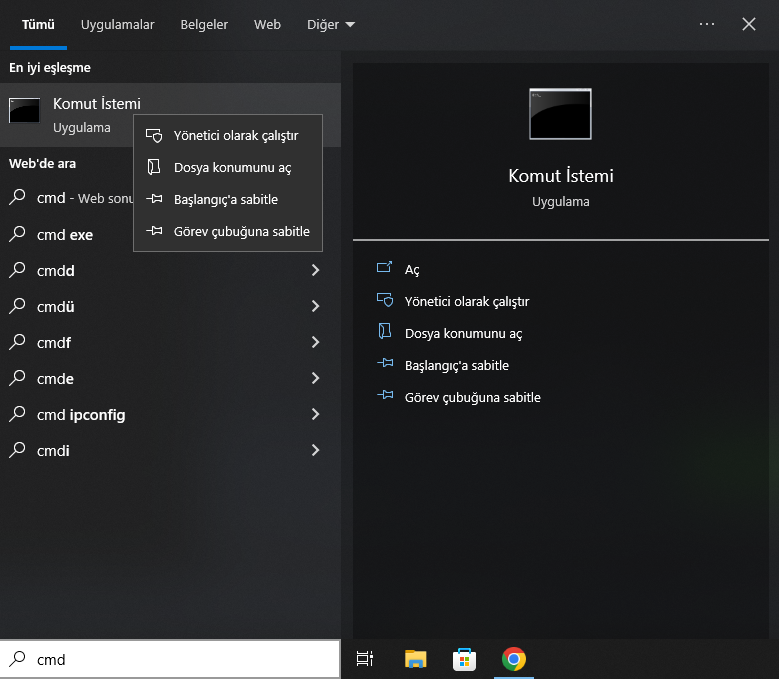Launch Microsoft Store from the taskbar
779x679 pixels.
pos(465,658)
